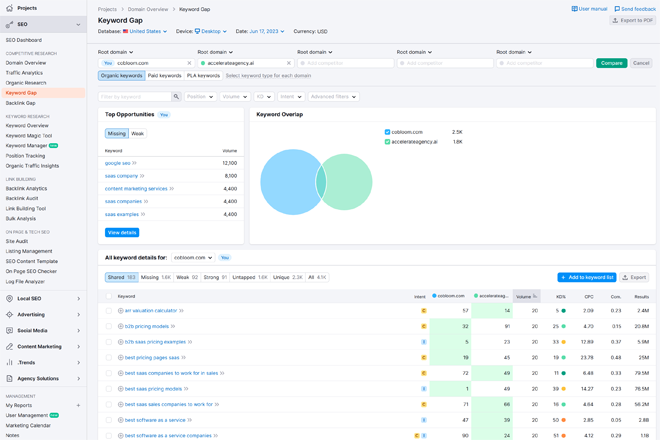The width and height of the screenshot is (660, 440).
Task: Click arrows icon after google seo keyword
Action: pos(134,163)
